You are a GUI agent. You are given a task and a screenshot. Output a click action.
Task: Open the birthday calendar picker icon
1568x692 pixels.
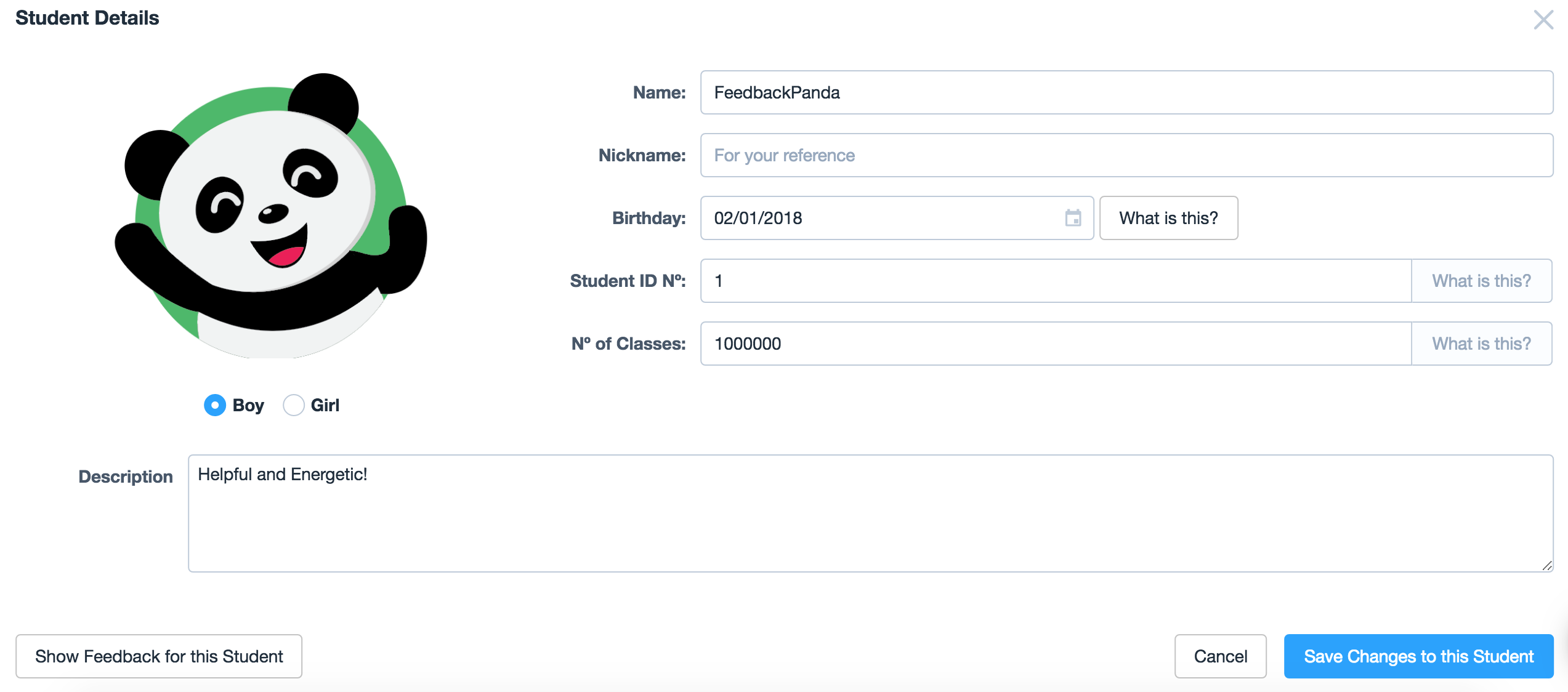[1073, 218]
